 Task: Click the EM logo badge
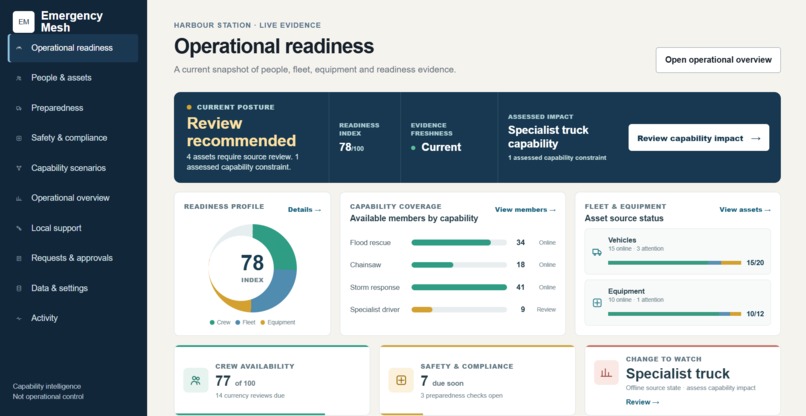point(24,22)
